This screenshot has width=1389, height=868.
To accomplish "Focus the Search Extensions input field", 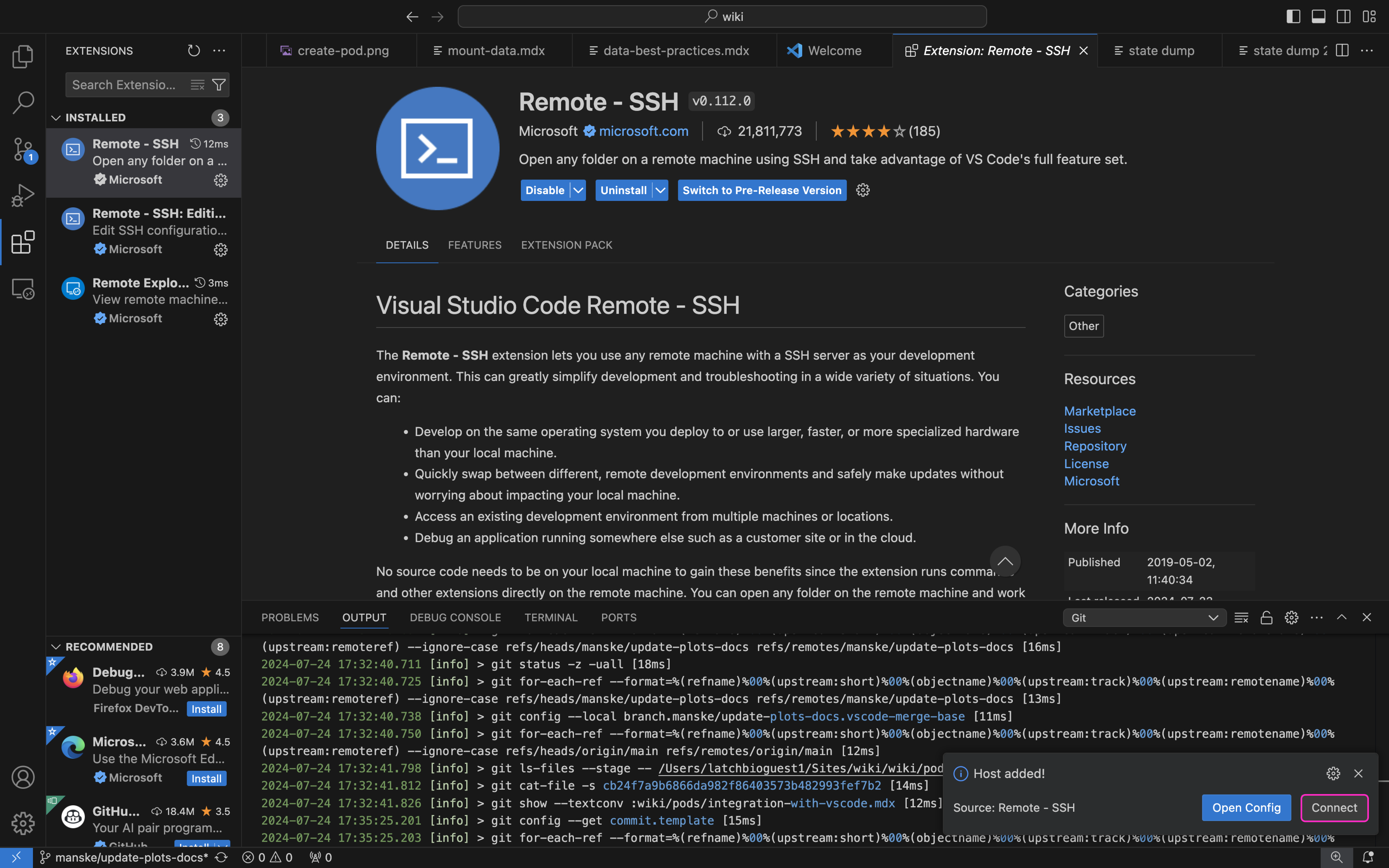I will pyautogui.click(x=125, y=85).
